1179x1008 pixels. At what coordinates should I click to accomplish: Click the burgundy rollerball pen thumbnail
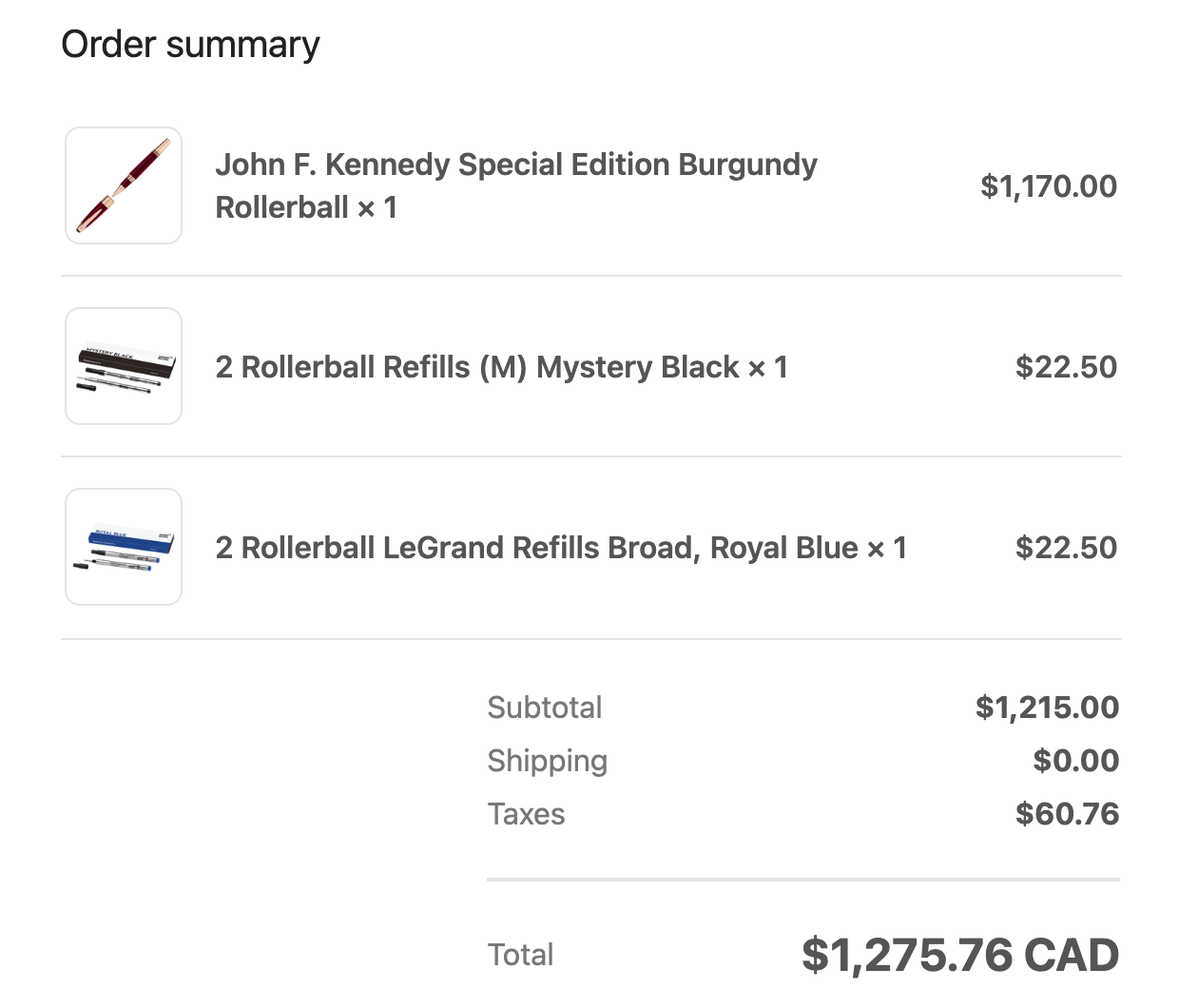(x=124, y=185)
